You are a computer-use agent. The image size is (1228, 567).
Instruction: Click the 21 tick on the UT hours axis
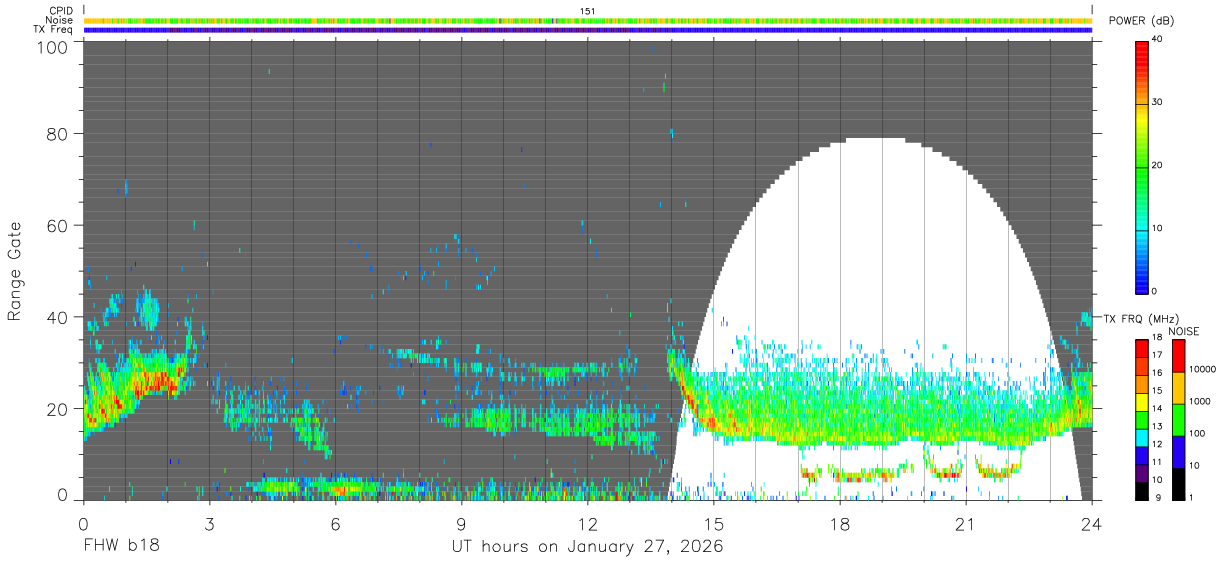click(x=966, y=522)
